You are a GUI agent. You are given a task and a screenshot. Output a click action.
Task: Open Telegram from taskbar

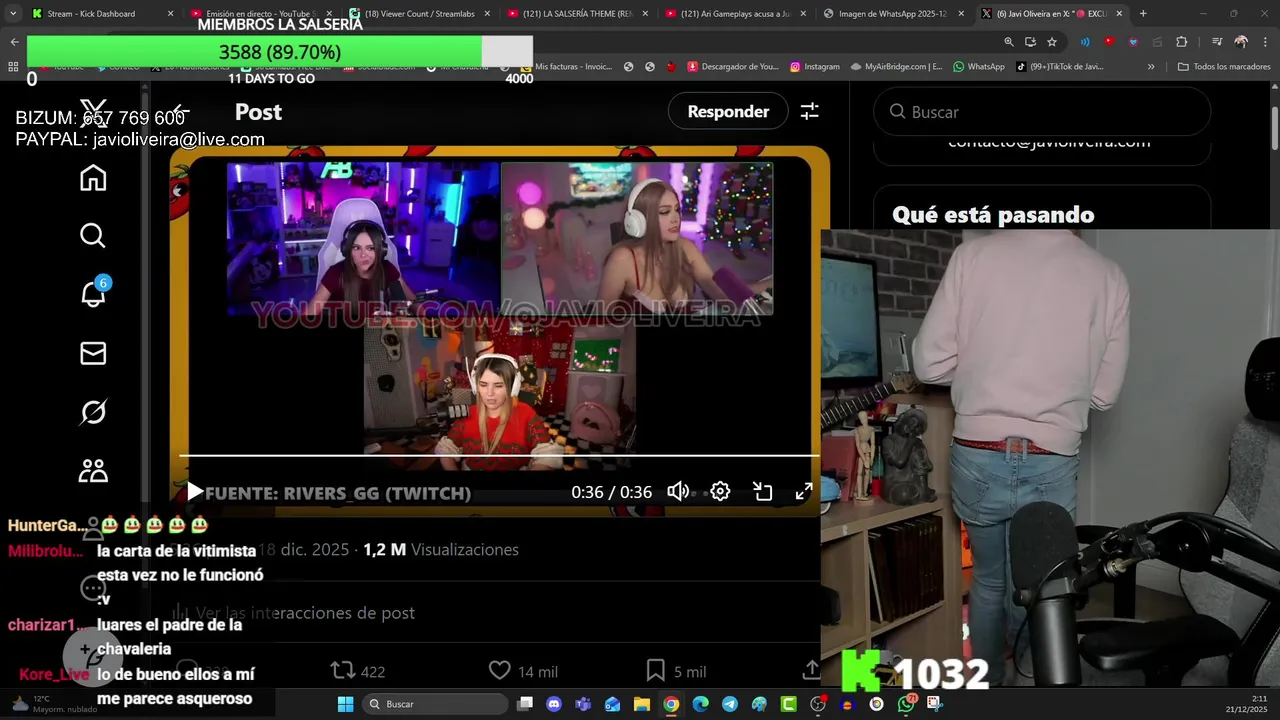730,704
